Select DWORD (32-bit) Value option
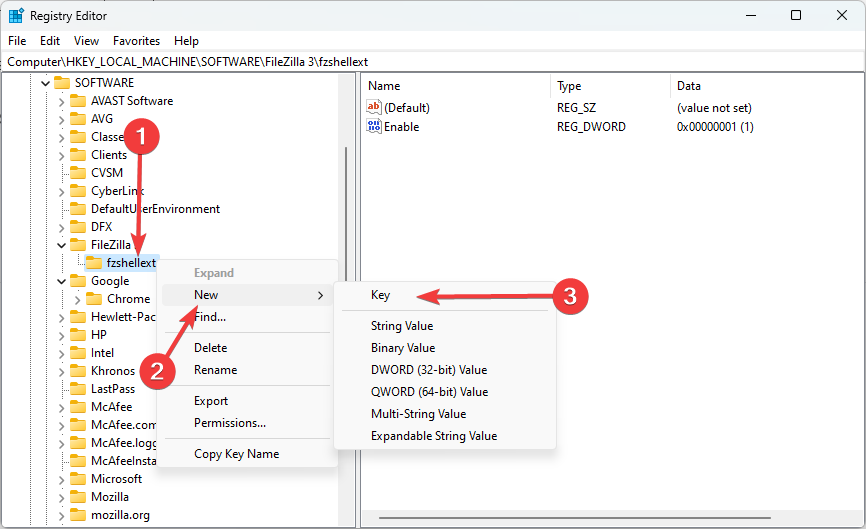The height and width of the screenshot is (529, 866). [x=429, y=370]
